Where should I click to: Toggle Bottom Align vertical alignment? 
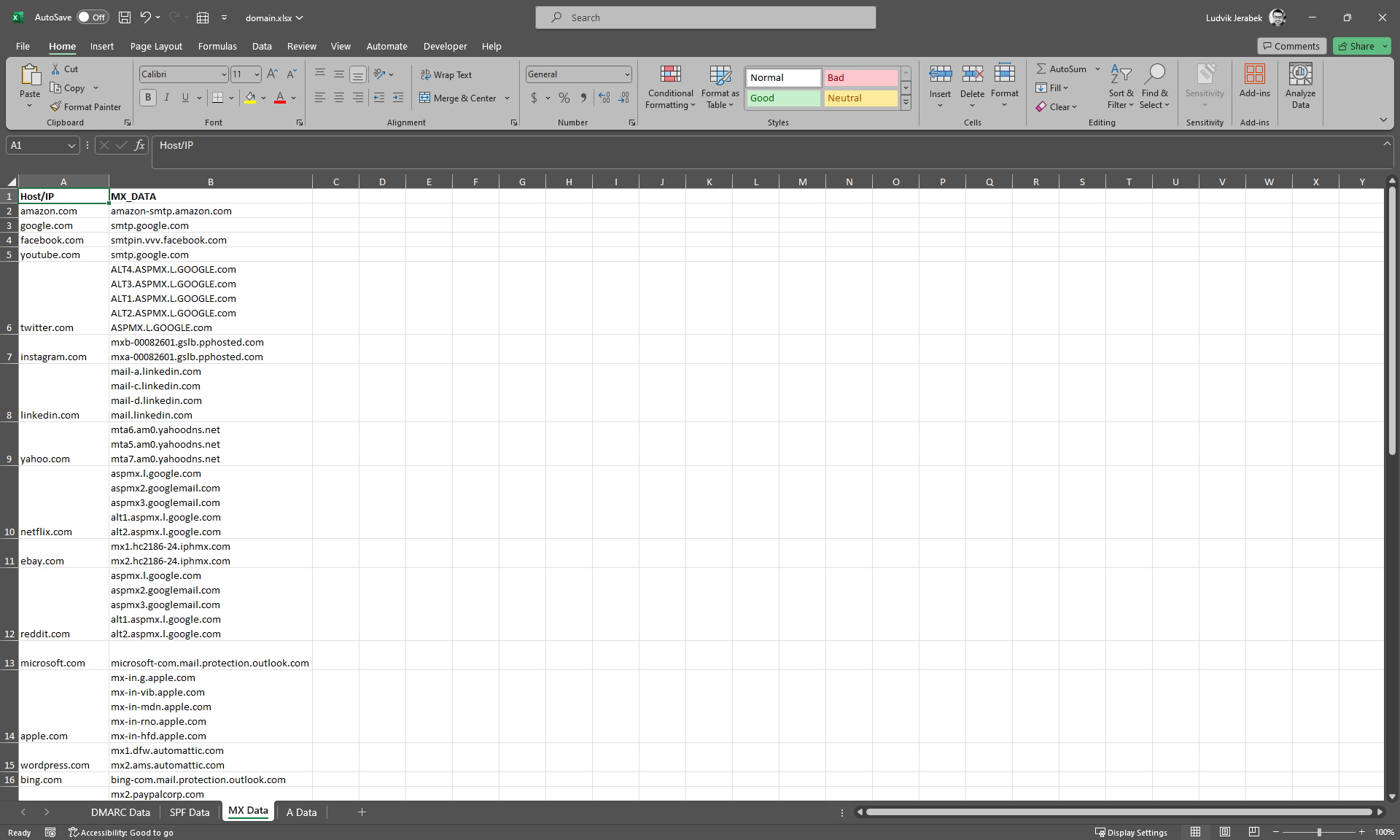point(358,74)
